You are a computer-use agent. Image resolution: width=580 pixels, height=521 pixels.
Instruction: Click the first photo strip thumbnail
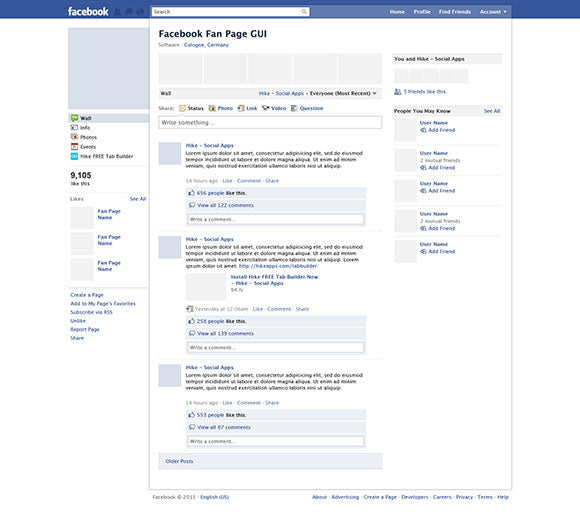point(181,69)
